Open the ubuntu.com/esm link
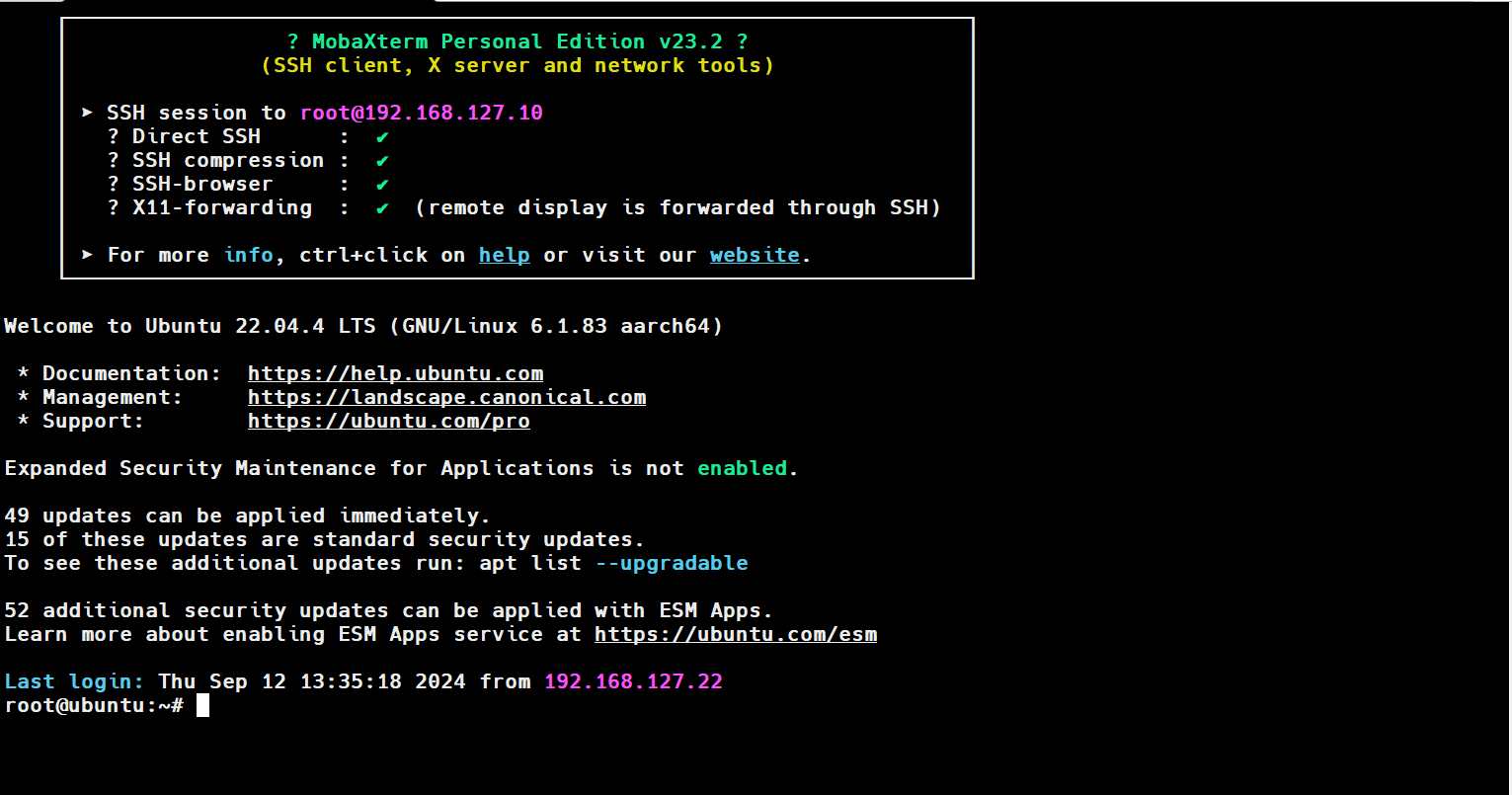The width and height of the screenshot is (1512, 795). point(735,635)
